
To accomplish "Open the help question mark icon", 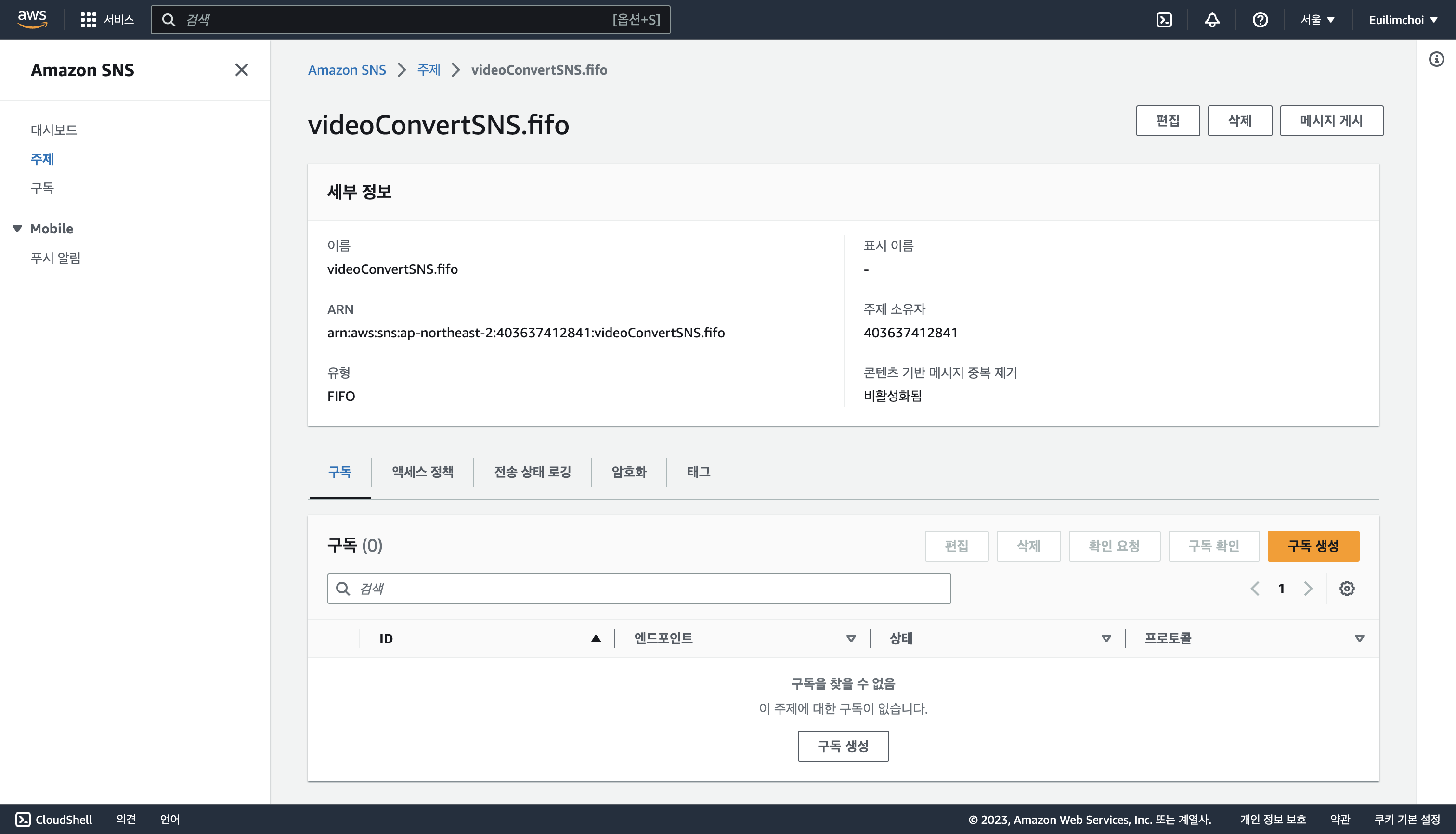I will (1260, 19).
